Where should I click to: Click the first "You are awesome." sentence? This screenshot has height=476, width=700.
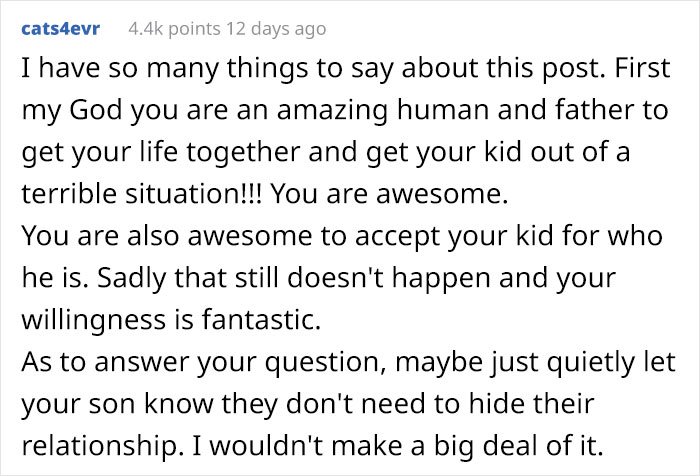[389, 194]
